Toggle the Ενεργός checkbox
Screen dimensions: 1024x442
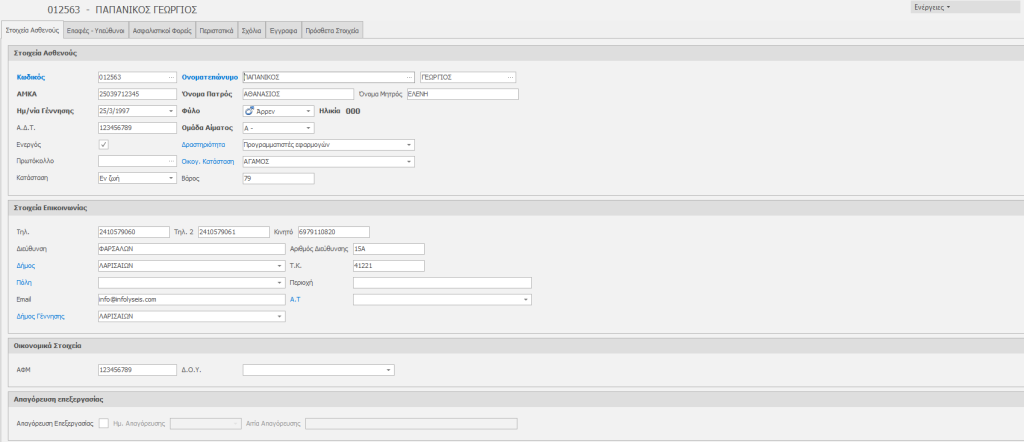tap(104, 145)
